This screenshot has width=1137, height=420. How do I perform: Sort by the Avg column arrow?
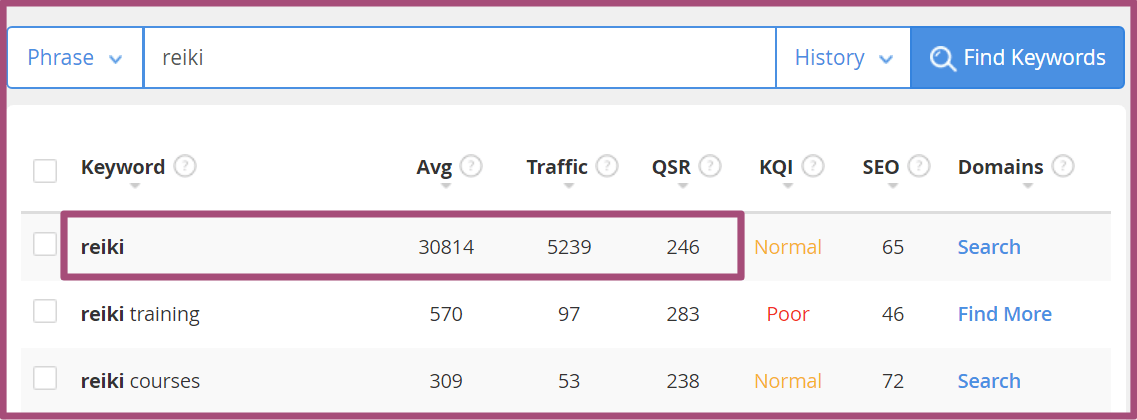click(445, 186)
